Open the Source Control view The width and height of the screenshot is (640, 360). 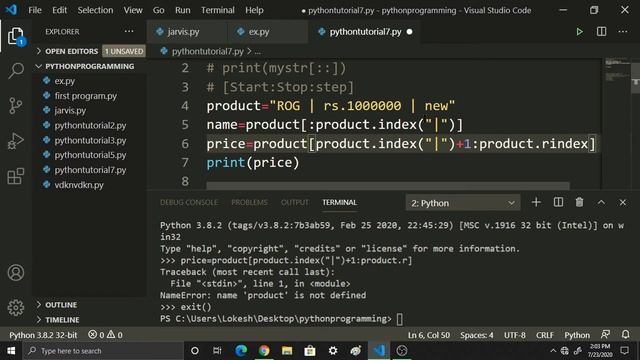[16, 106]
